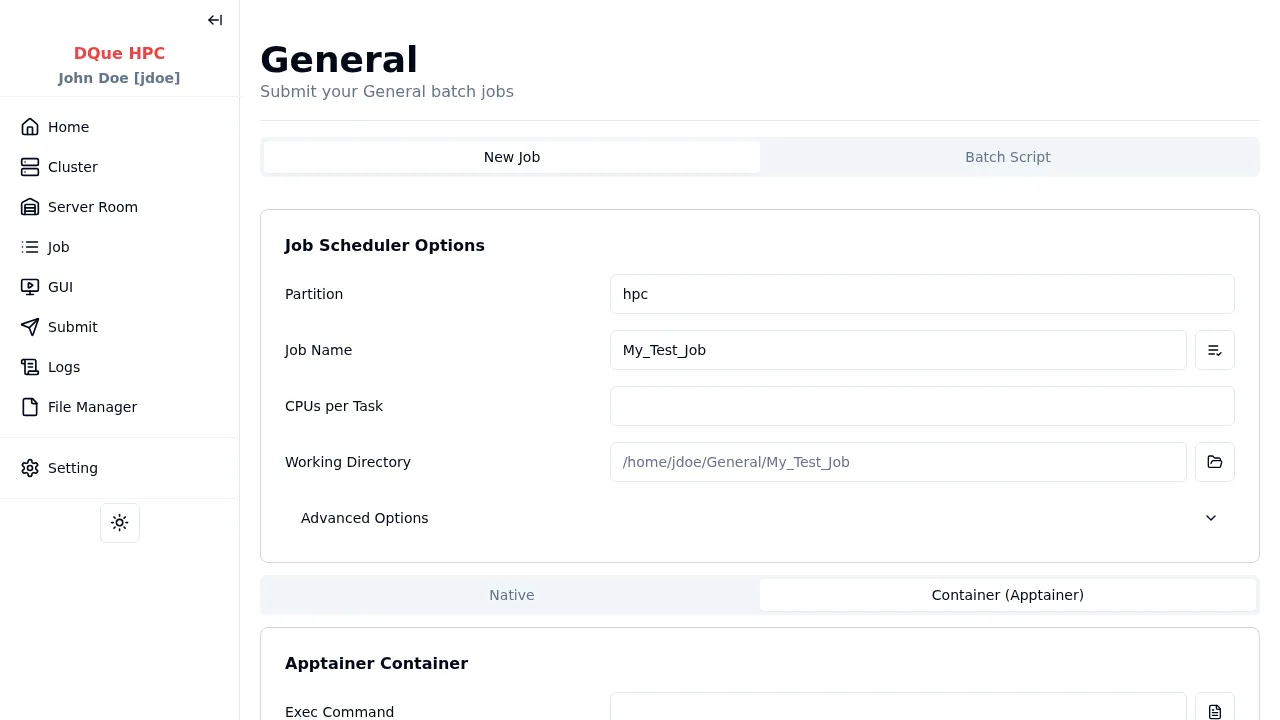Select Container (Apptainer) mode
The width and height of the screenshot is (1280, 720).
(1007, 595)
